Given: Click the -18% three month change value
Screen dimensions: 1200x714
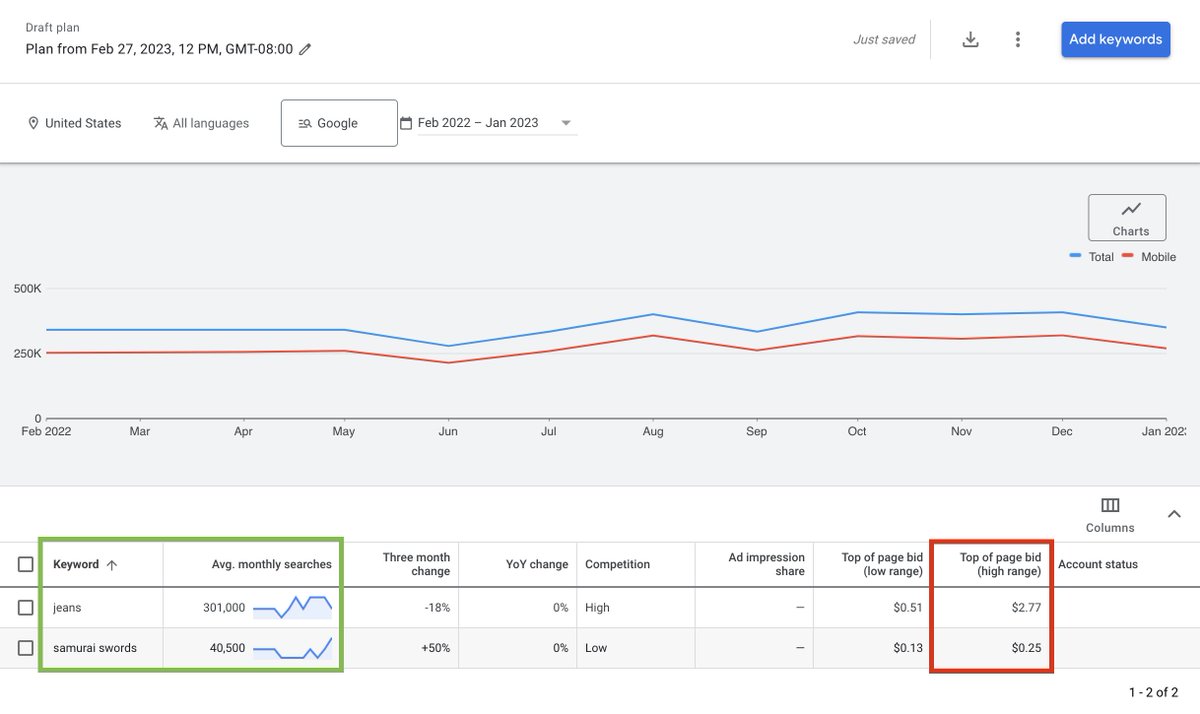Looking at the screenshot, I should click(437, 607).
